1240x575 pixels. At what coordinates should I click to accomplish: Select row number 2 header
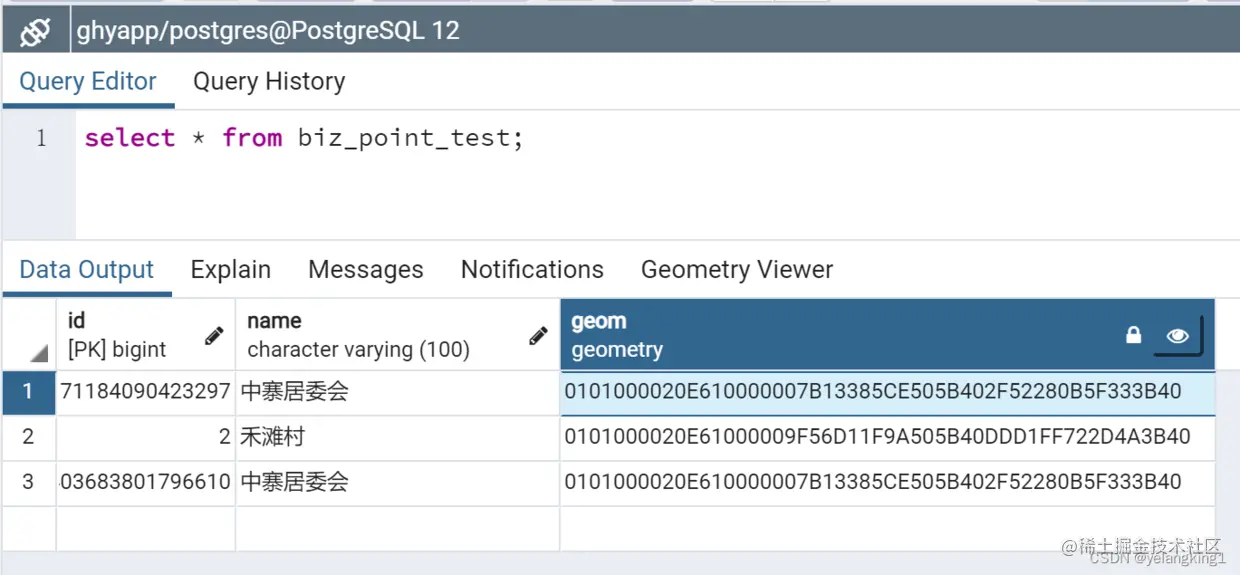(28, 437)
